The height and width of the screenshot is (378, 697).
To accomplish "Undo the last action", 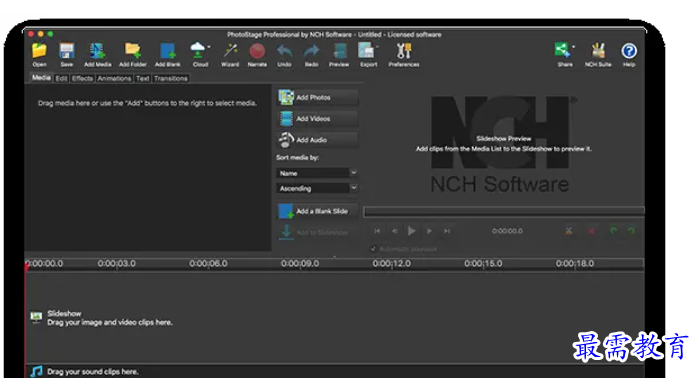I will click(x=284, y=54).
